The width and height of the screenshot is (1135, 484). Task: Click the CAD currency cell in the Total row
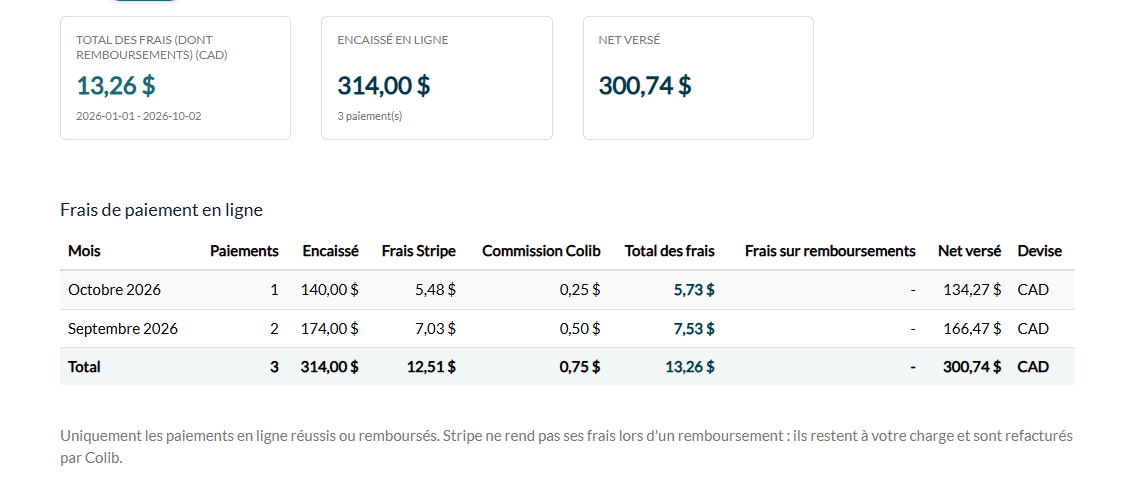pyautogui.click(x=1033, y=367)
